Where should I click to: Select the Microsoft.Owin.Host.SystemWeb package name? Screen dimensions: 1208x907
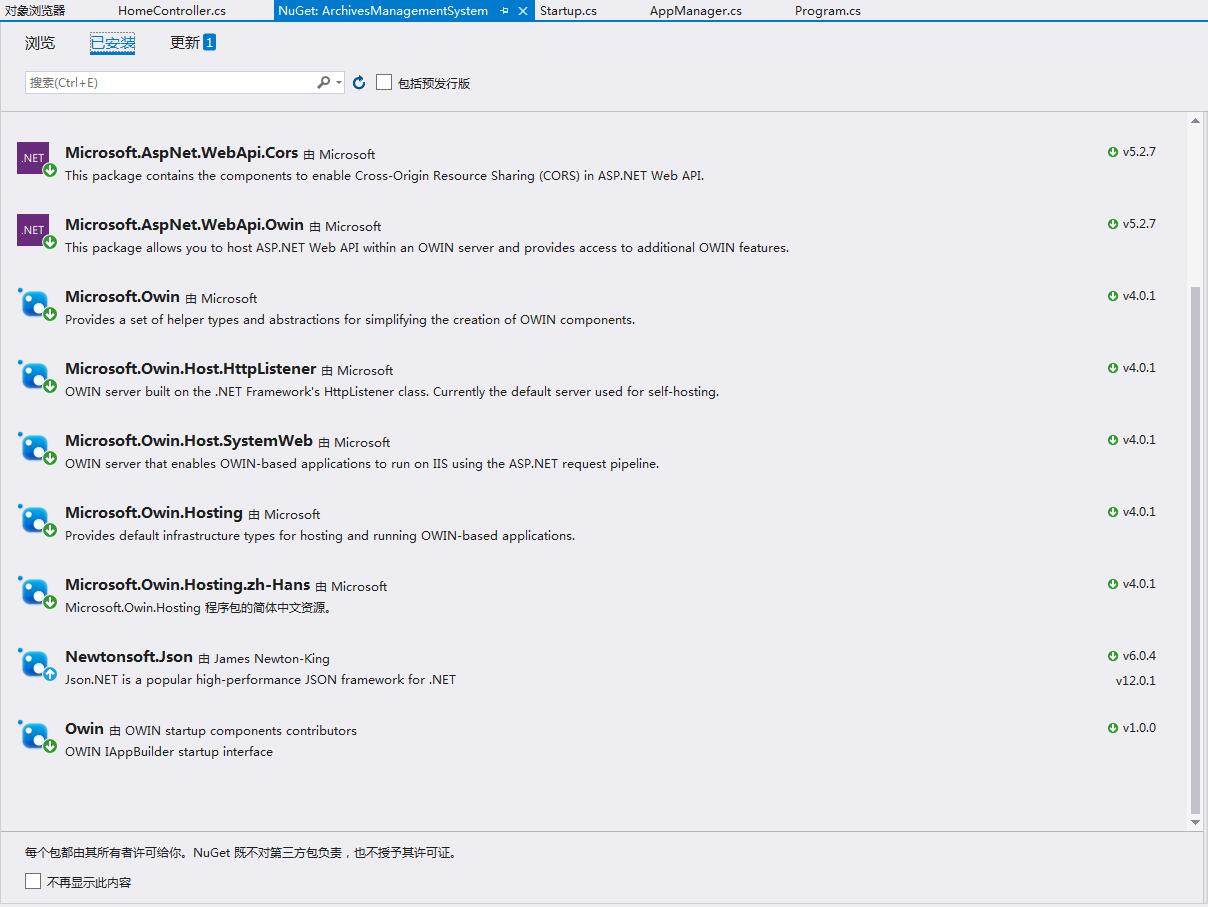[189, 441]
